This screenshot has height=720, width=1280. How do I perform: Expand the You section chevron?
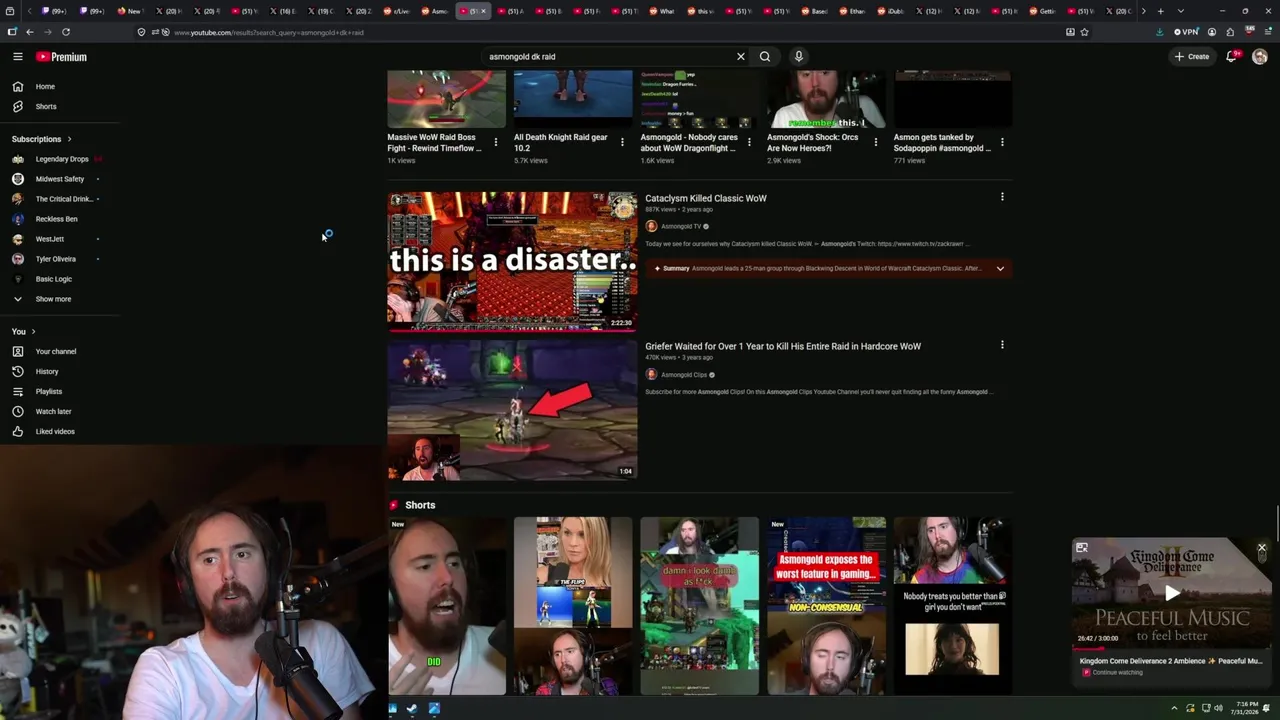tap(33, 332)
